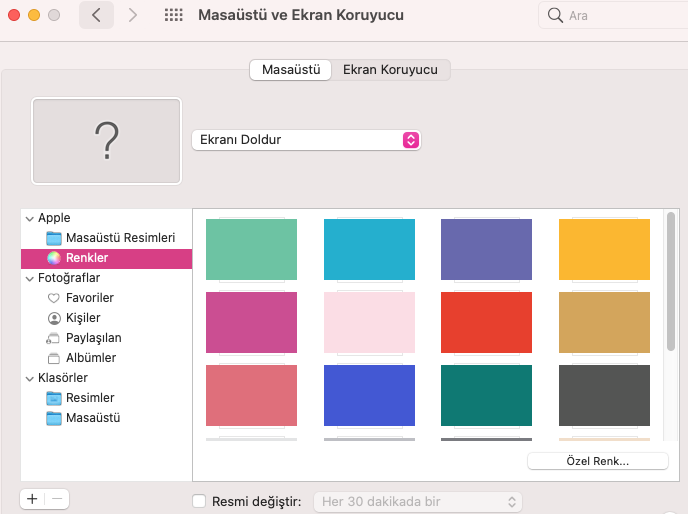688x514 pixels.
Task: Open Resimler folder under Klasörler
Action: (89, 398)
